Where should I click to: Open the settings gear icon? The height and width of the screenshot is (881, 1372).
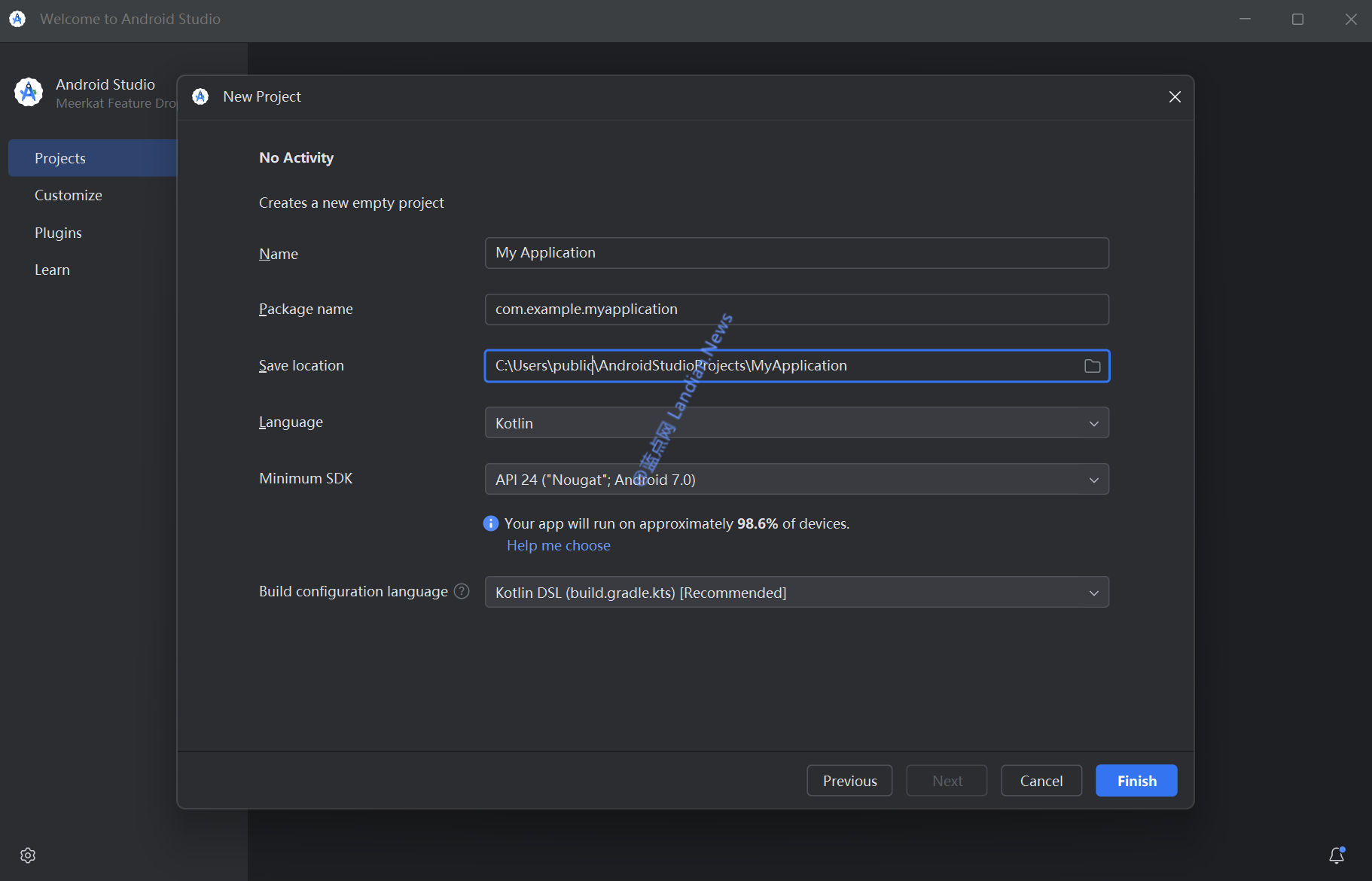(28, 855)
